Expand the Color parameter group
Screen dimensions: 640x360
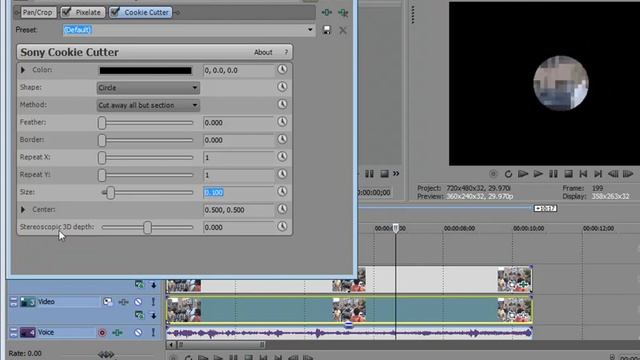click(23, 70)
